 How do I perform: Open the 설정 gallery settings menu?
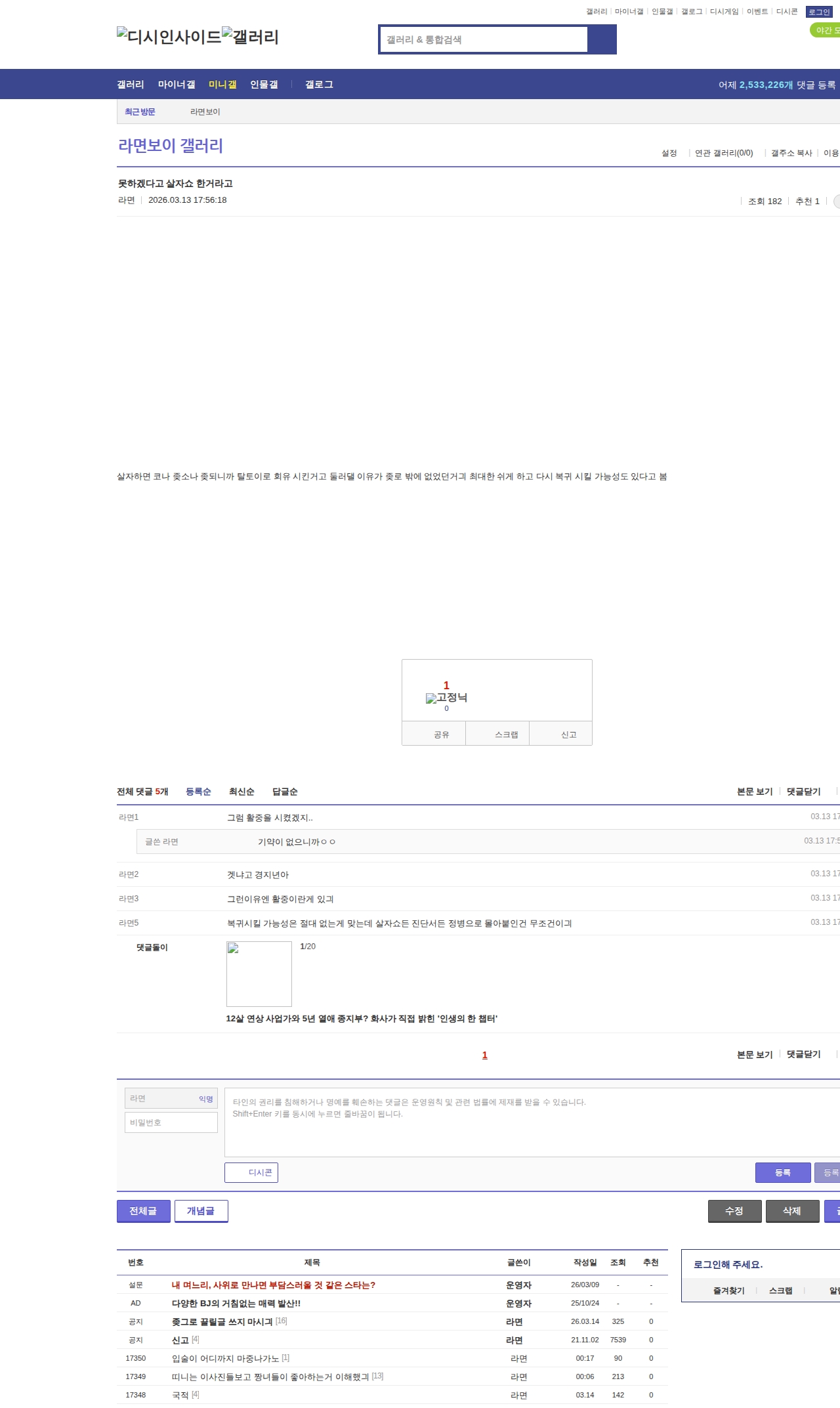[669, 153]
